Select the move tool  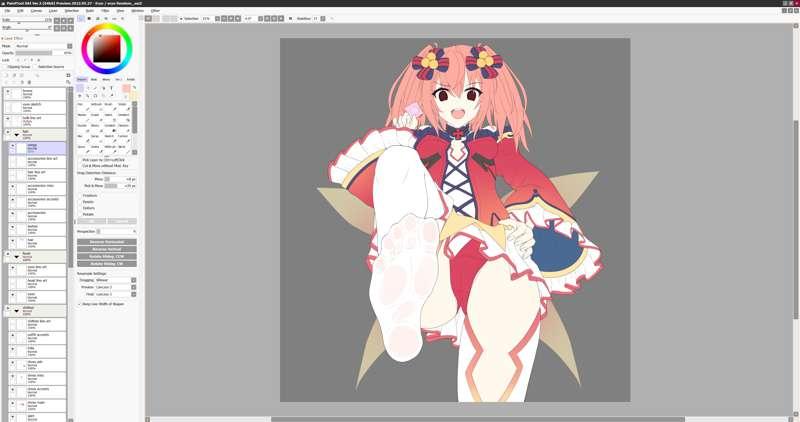tap(80, 96)
